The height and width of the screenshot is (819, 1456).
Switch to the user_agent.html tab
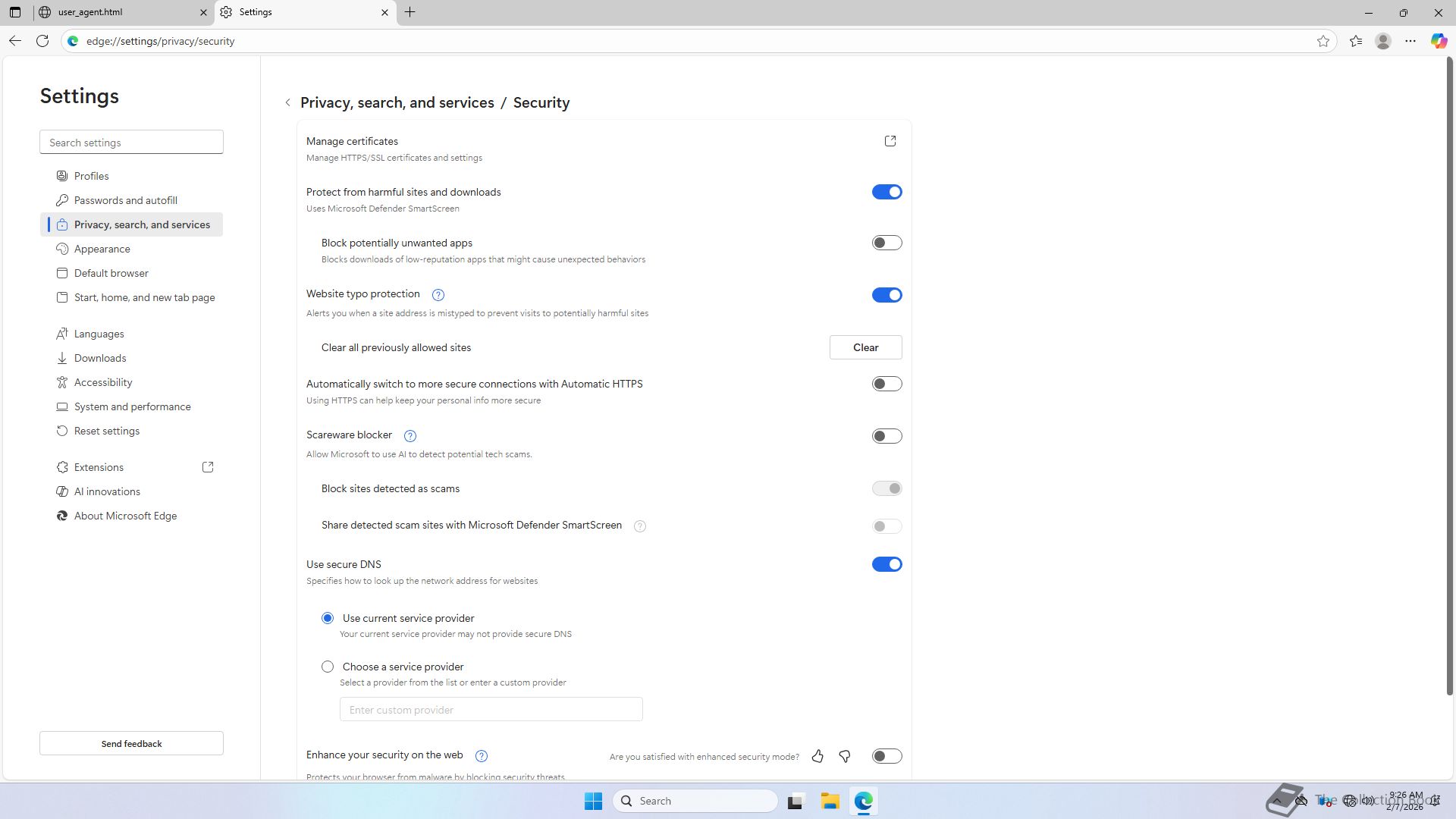pyautogui.click(x=121, y=12)
